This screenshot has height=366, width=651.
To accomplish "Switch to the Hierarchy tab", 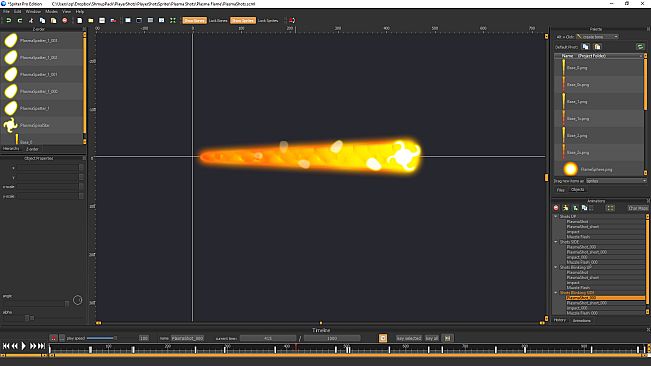I will pyautogui.click(x=11, y=149).
